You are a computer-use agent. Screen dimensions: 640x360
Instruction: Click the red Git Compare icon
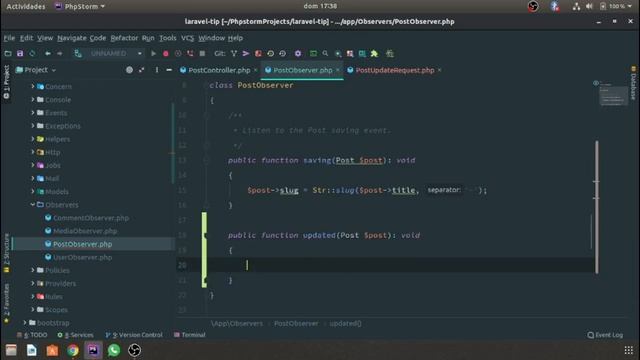258,53
